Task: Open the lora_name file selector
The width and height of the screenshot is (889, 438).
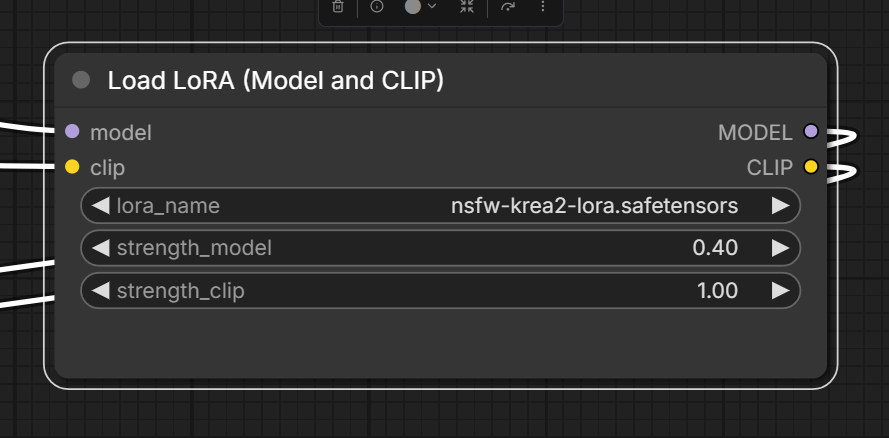Action: click(x=441, y=206)
